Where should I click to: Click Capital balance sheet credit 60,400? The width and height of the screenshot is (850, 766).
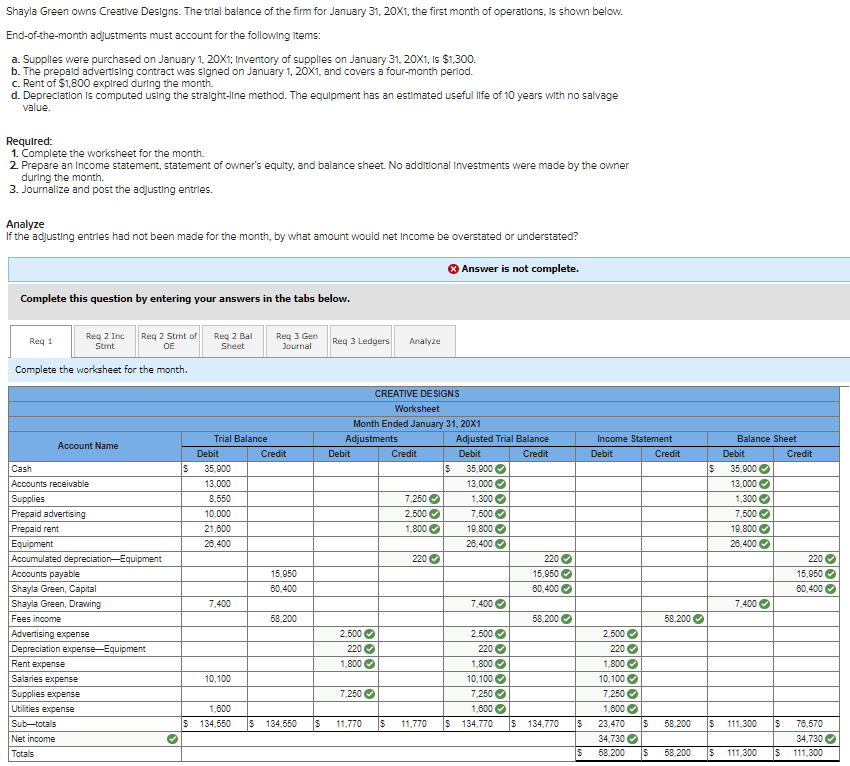click(x=806, y=589)
